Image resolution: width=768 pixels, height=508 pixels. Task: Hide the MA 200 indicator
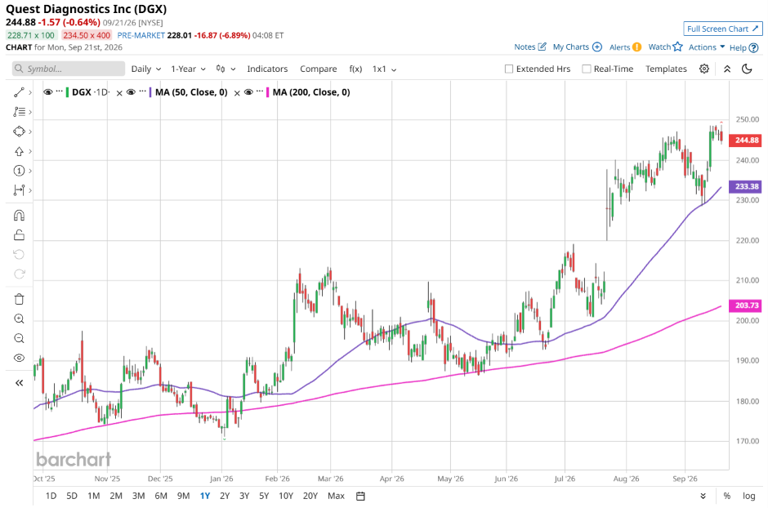248,92
